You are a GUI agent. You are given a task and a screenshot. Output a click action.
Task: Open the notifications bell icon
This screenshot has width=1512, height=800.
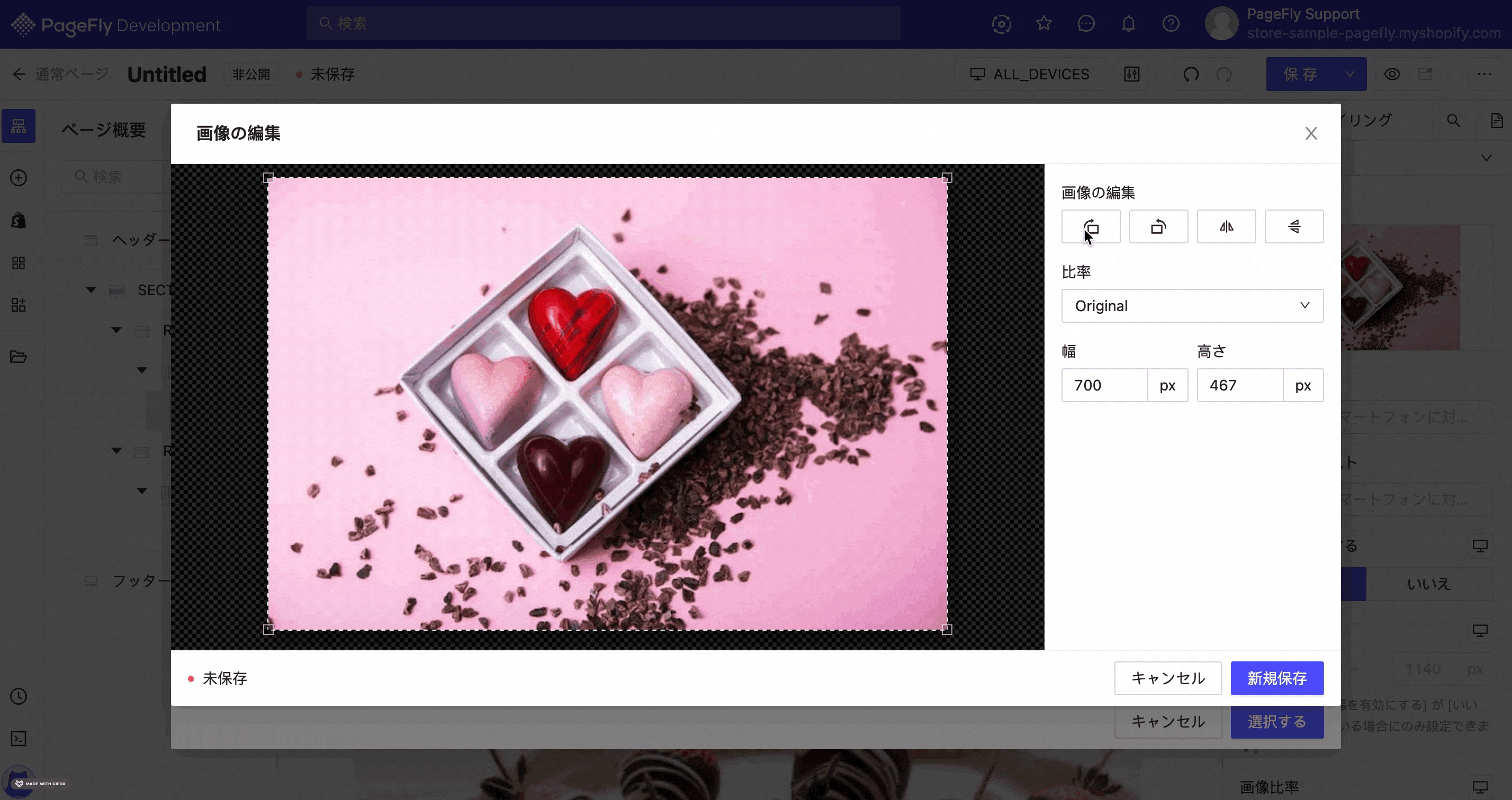tap(1128, 23)
